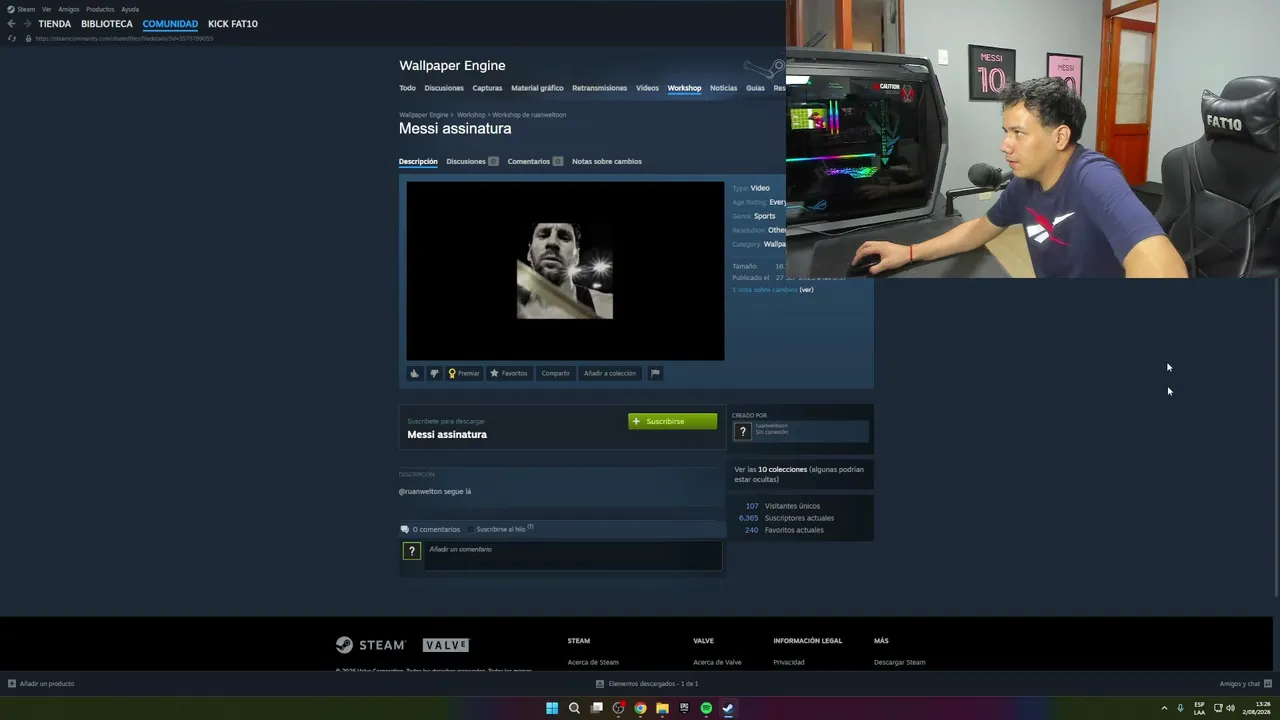Open the Productos menu

tap(100, 9)
